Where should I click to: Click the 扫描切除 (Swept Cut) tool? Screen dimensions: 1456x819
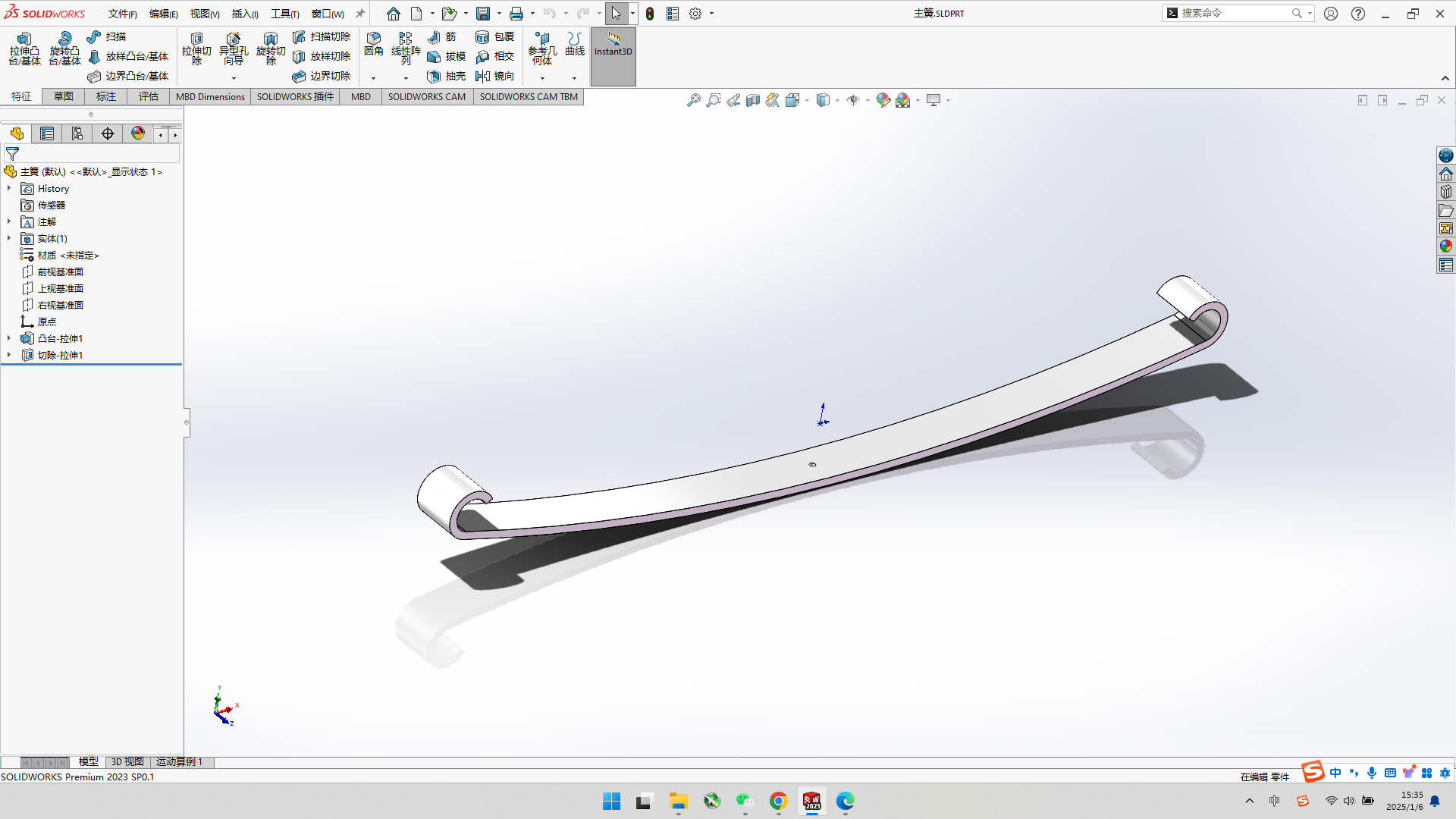[322, 36]
